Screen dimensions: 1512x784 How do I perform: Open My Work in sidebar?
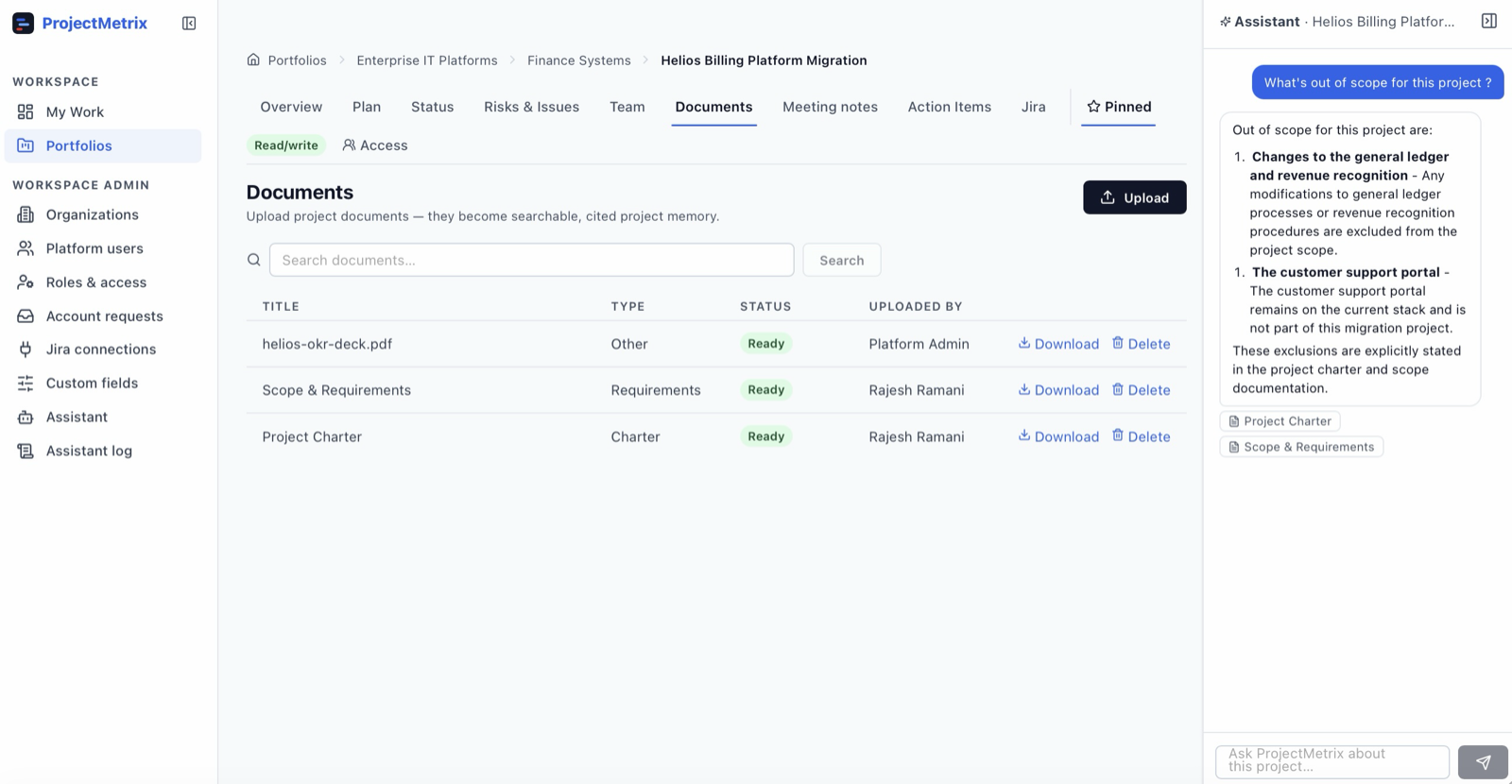103,111
